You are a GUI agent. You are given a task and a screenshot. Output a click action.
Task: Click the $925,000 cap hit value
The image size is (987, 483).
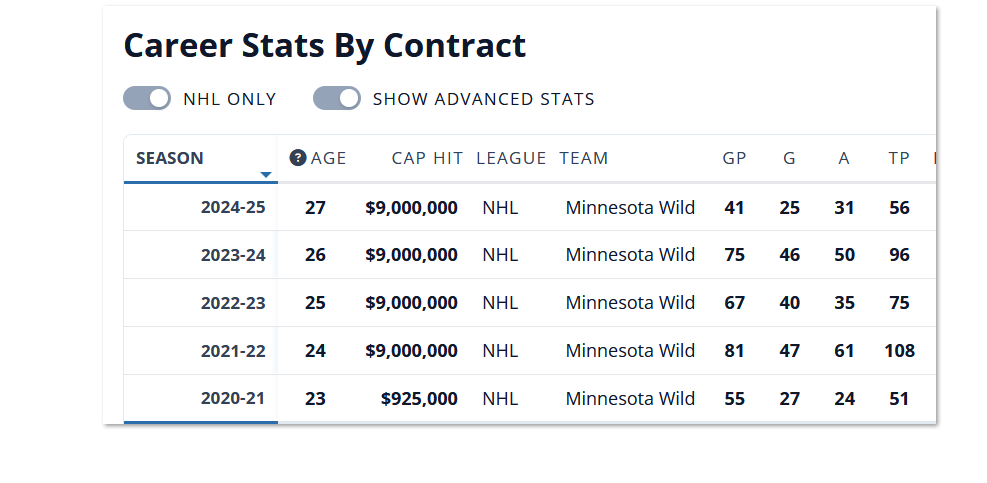(419, 399)
